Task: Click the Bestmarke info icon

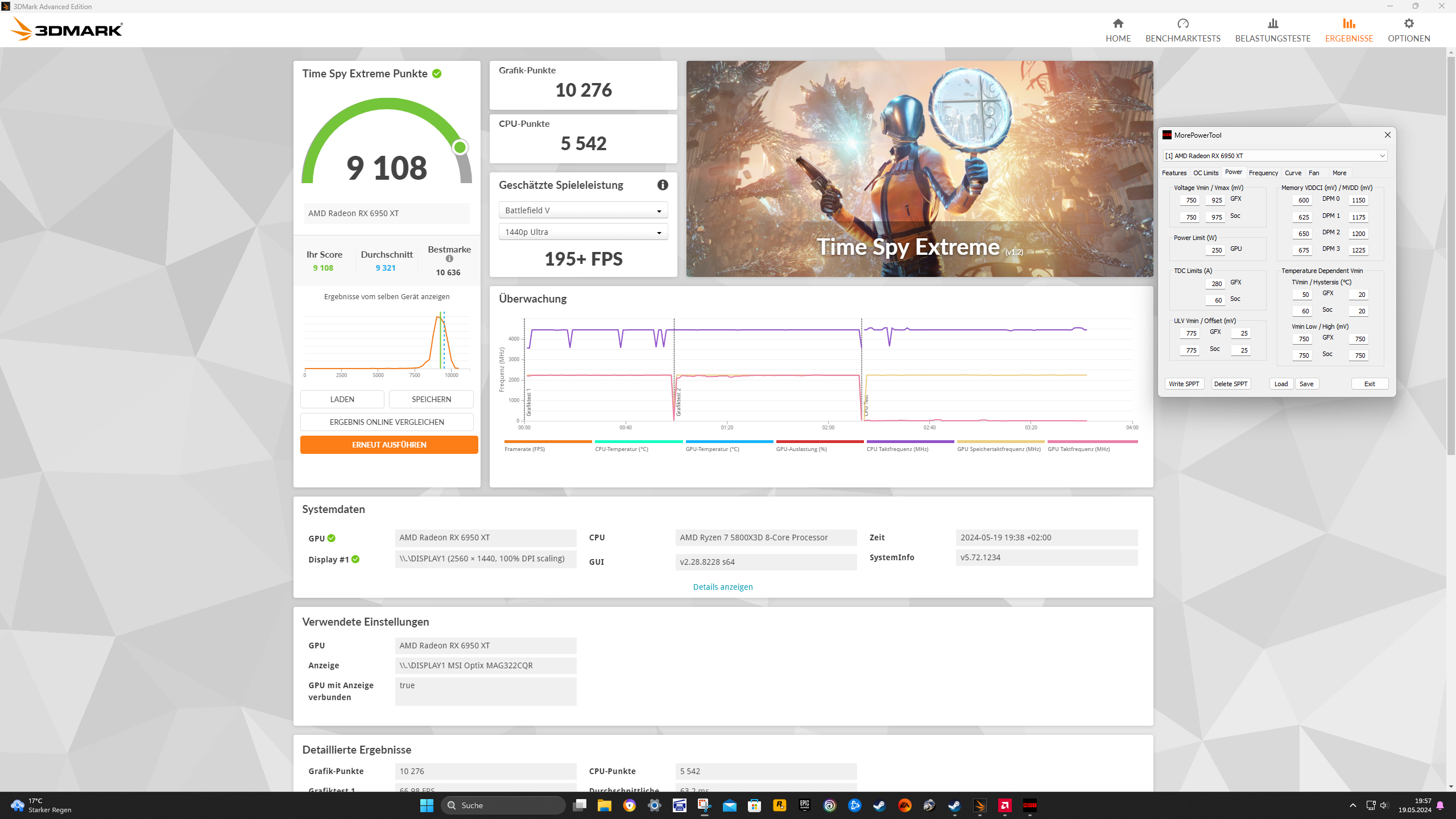Action: (x=449, y=259)
